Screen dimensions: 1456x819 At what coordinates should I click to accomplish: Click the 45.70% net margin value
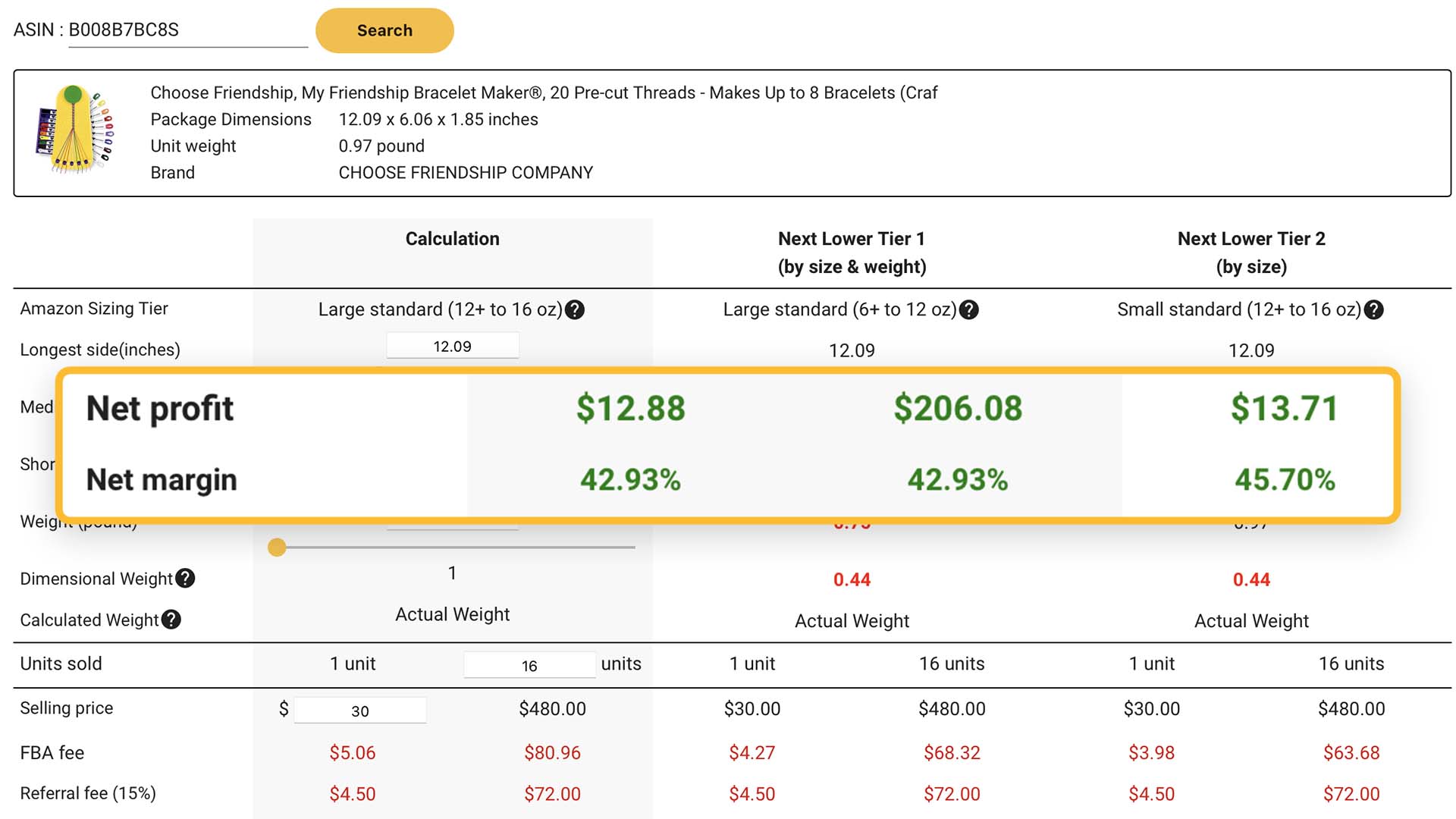pos(1284,479)
